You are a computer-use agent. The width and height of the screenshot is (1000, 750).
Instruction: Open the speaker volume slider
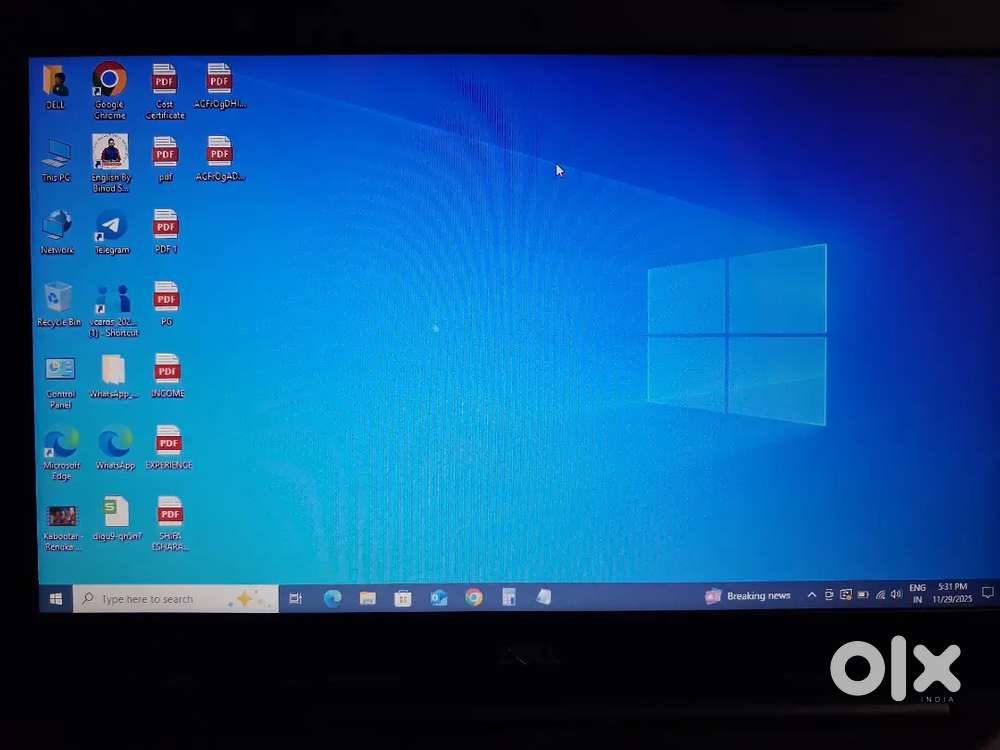[896, 595]
